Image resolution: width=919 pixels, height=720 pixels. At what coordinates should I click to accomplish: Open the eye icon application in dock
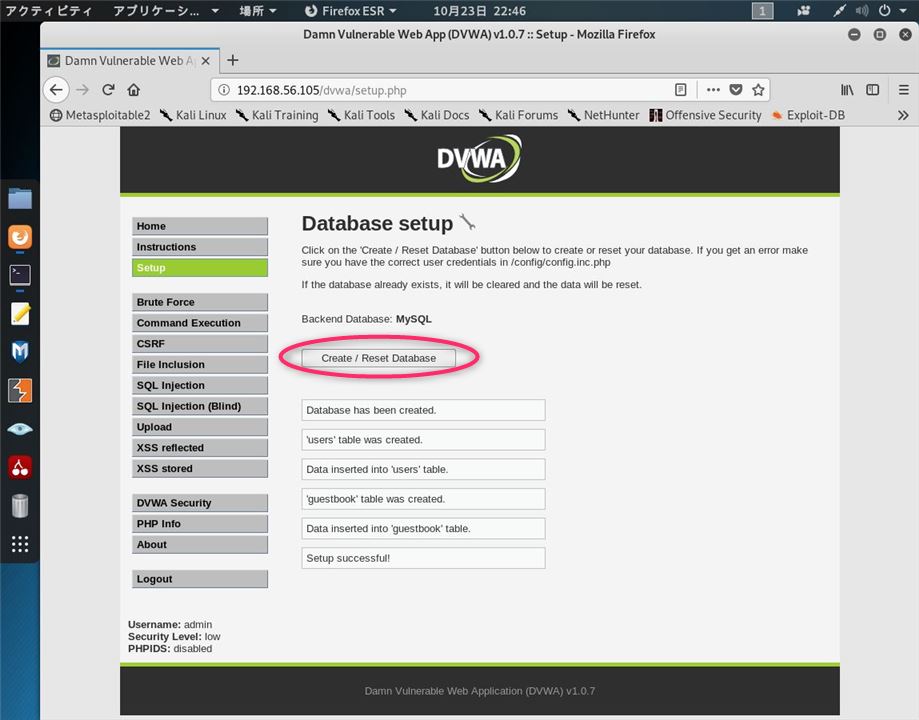[20, 429]
